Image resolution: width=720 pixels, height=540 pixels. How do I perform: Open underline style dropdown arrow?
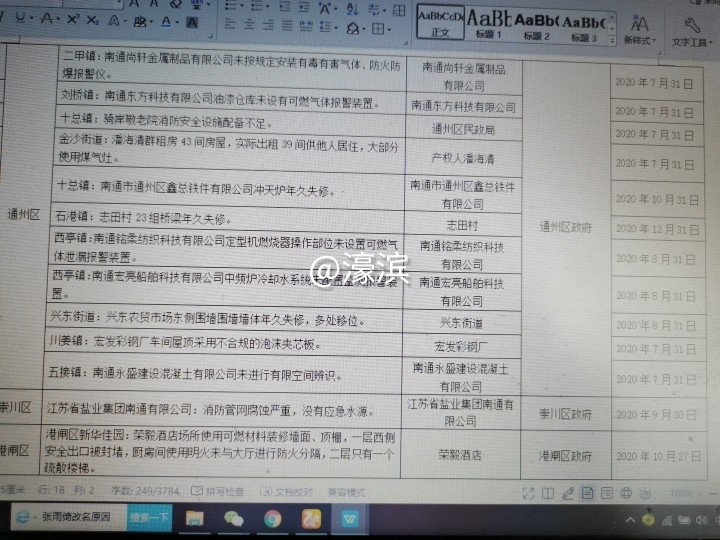(31, 18)
